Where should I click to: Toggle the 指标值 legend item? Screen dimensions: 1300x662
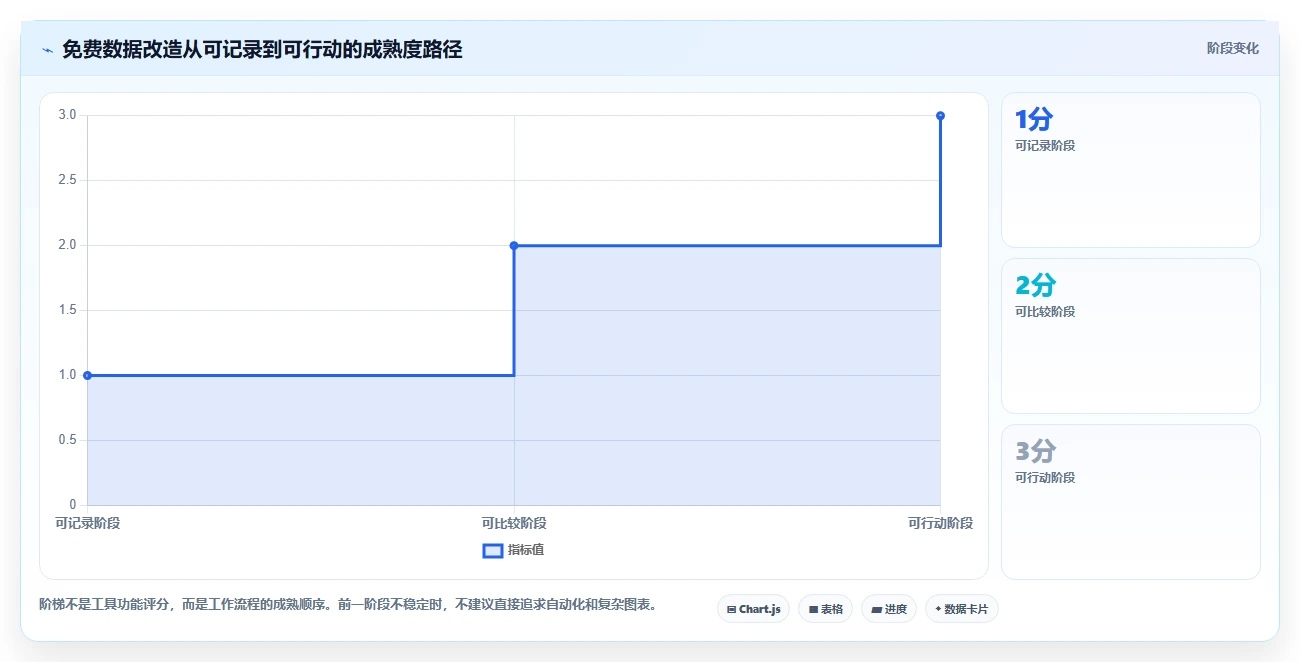[513, 550]
